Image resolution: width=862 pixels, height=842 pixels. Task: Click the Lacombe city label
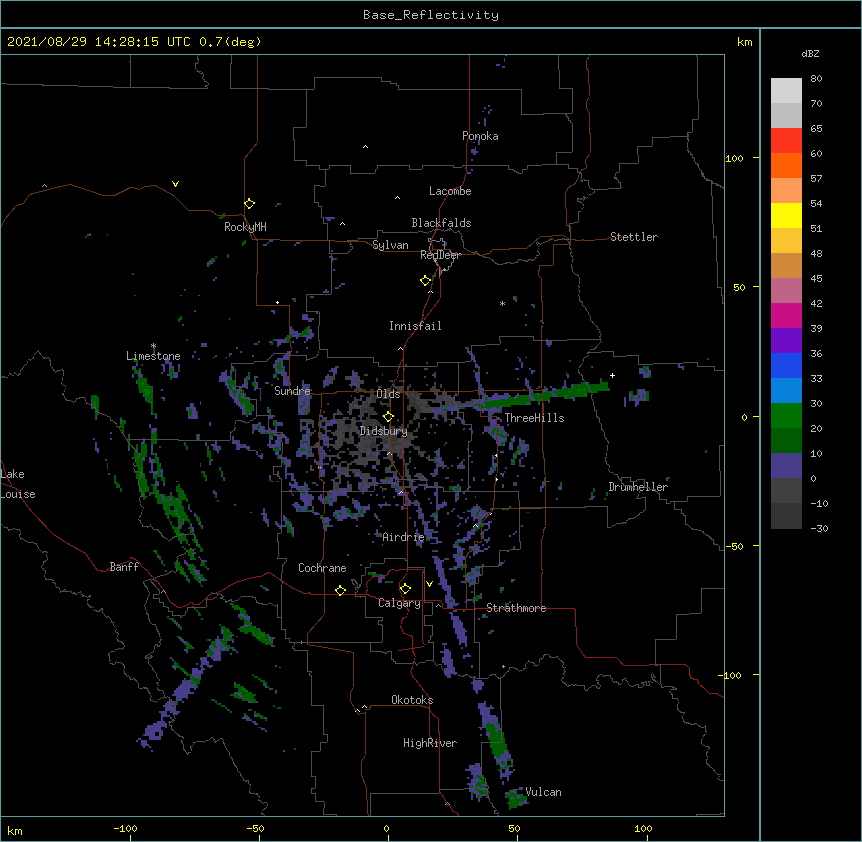tap(450, 191)
